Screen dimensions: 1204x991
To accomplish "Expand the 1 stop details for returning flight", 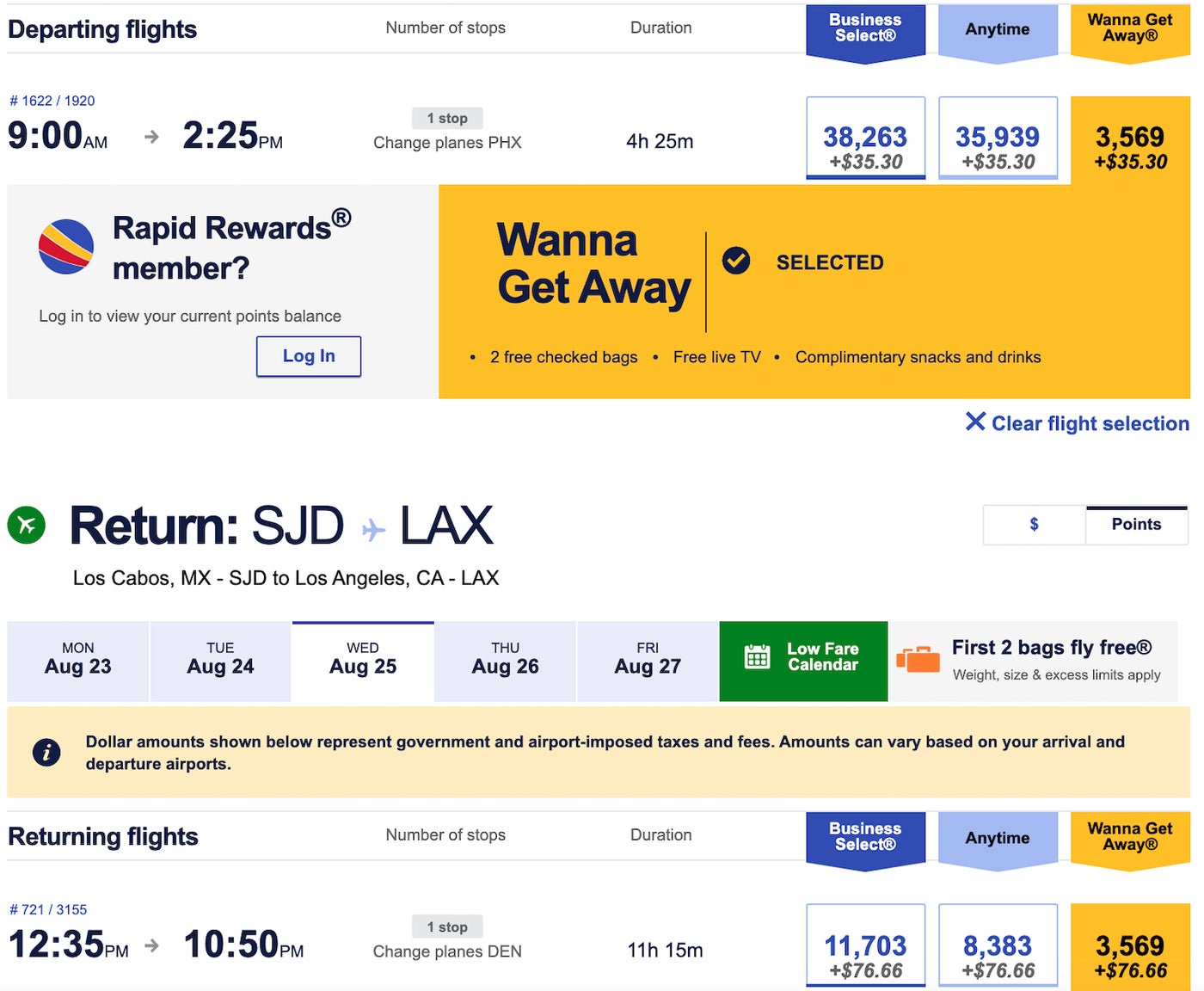I will pyautogui.click(x=446, y=926).
